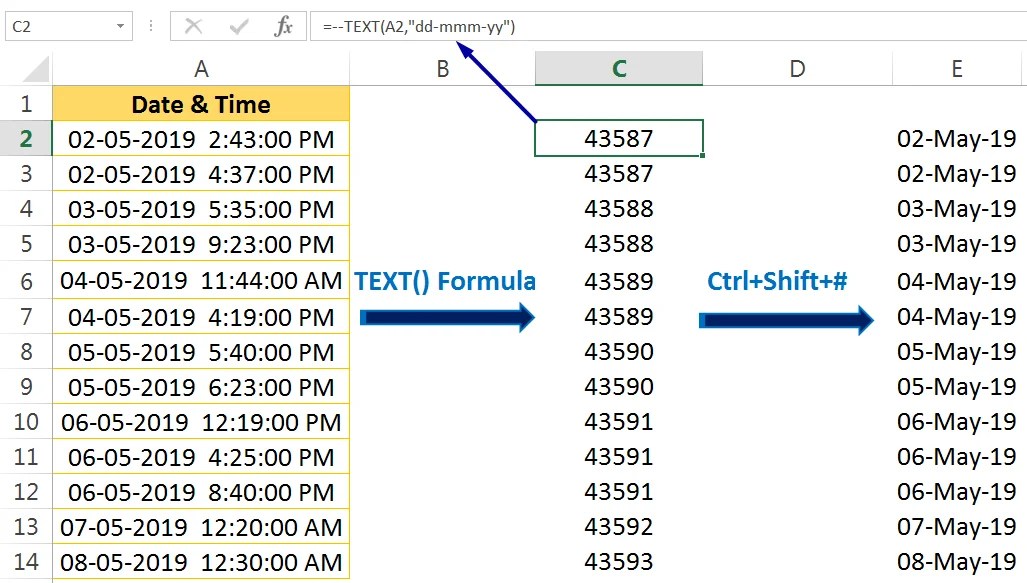Select row 1 header
This screenshot has height=583, width=1027.
coord(24,104)
